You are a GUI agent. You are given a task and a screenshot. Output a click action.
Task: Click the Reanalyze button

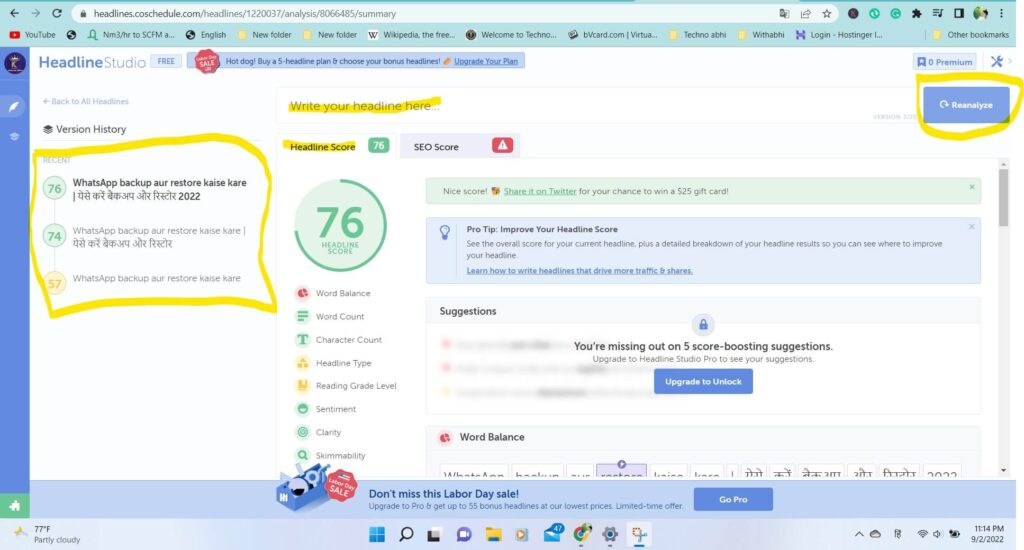(966, 105)
